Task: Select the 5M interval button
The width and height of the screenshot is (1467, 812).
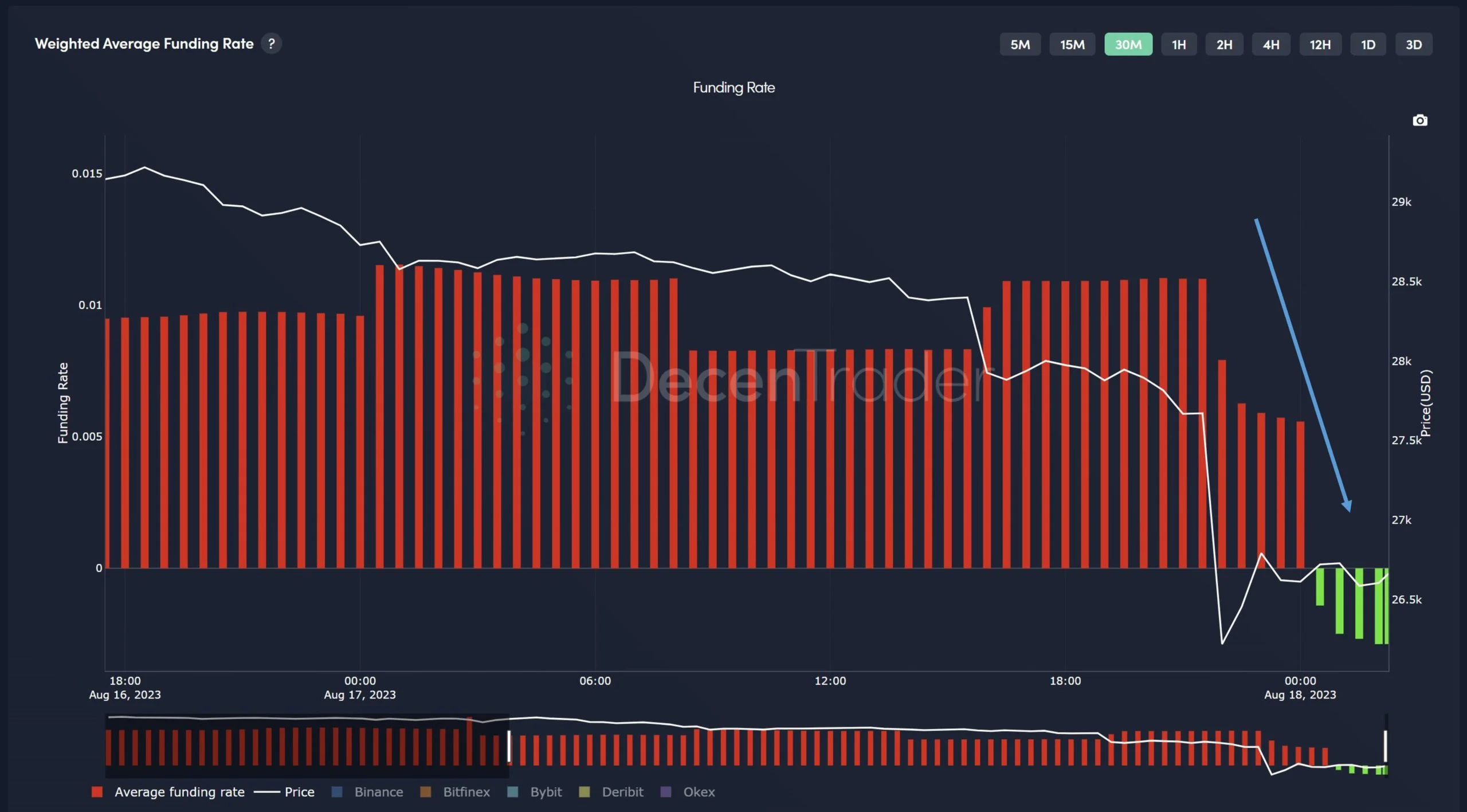Action: [x=1020, y=44]
